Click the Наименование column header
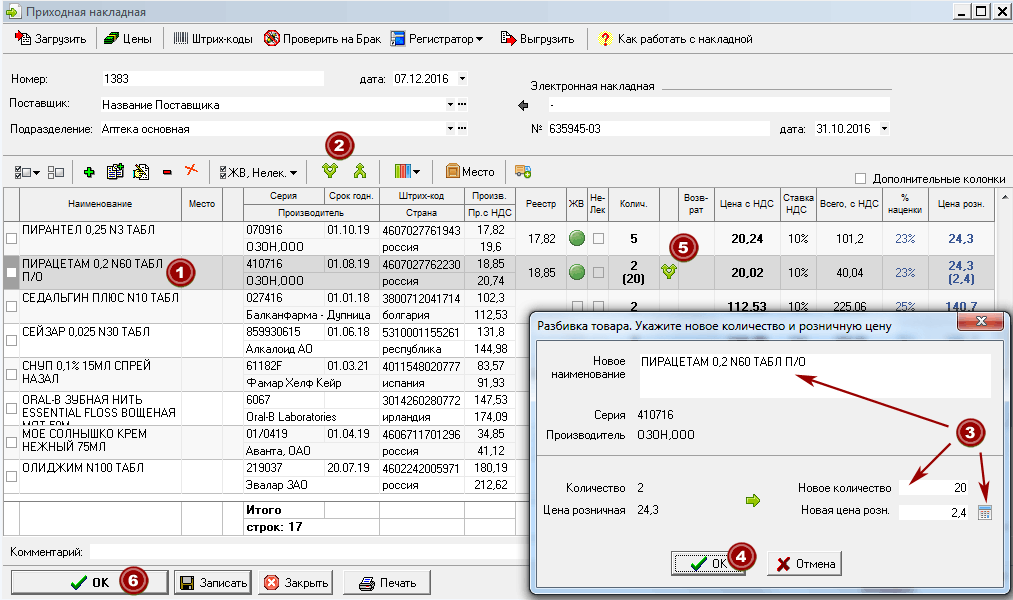The width and height of the screenshot is (1013, 600). pyautogui.click(x=100, y=204)
